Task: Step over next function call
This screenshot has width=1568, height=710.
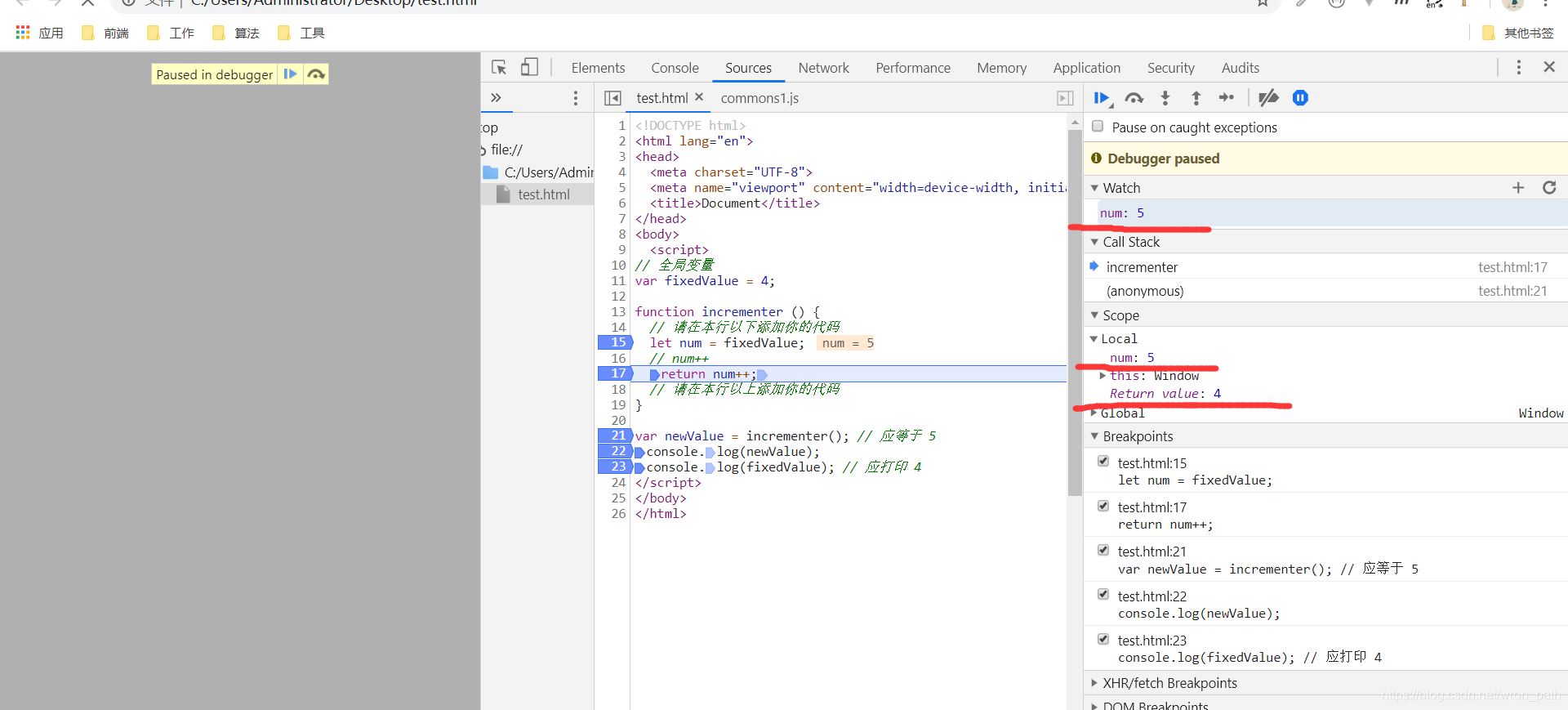Action: [x=1134, y=98]
